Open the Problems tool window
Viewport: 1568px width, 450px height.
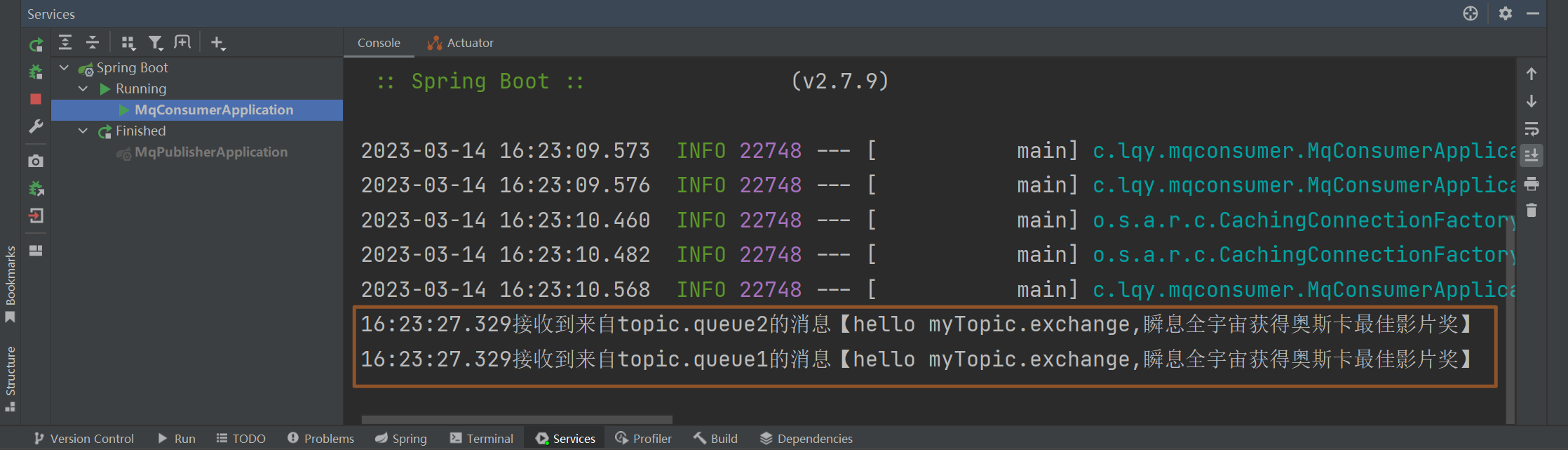(x=320, y=438)
